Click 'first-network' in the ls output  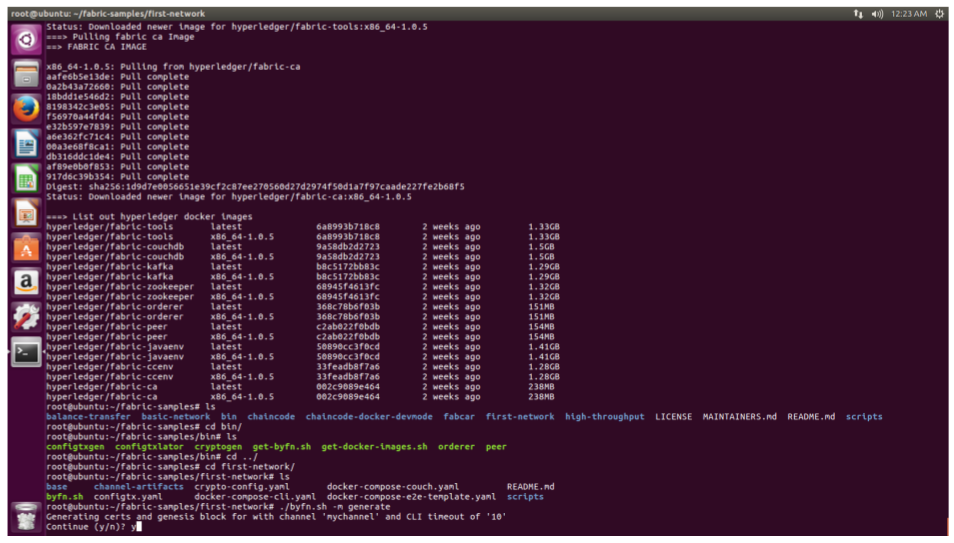(520, 416)
